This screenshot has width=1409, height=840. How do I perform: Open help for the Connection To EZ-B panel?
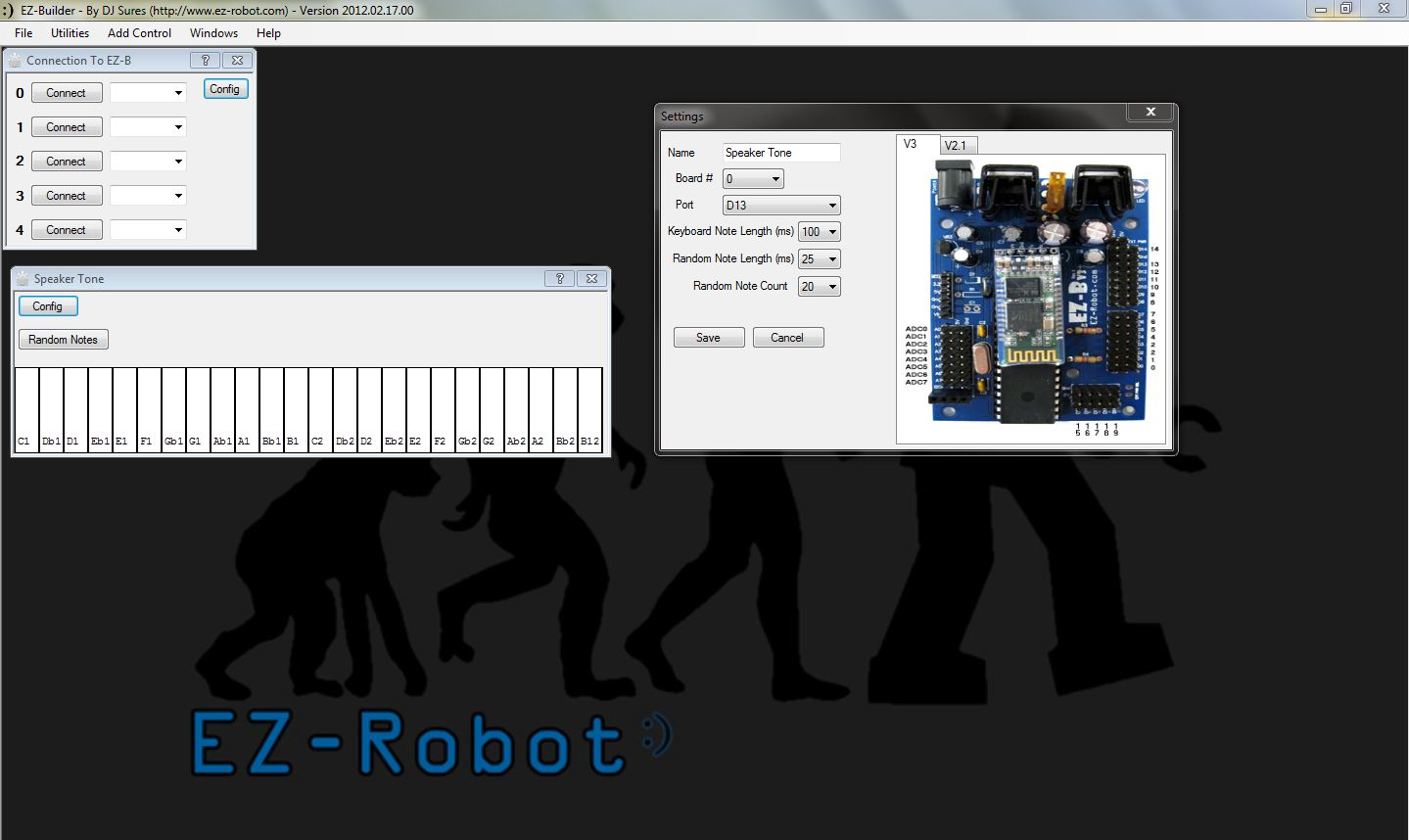pyautogui.click(x=205, y=60)
